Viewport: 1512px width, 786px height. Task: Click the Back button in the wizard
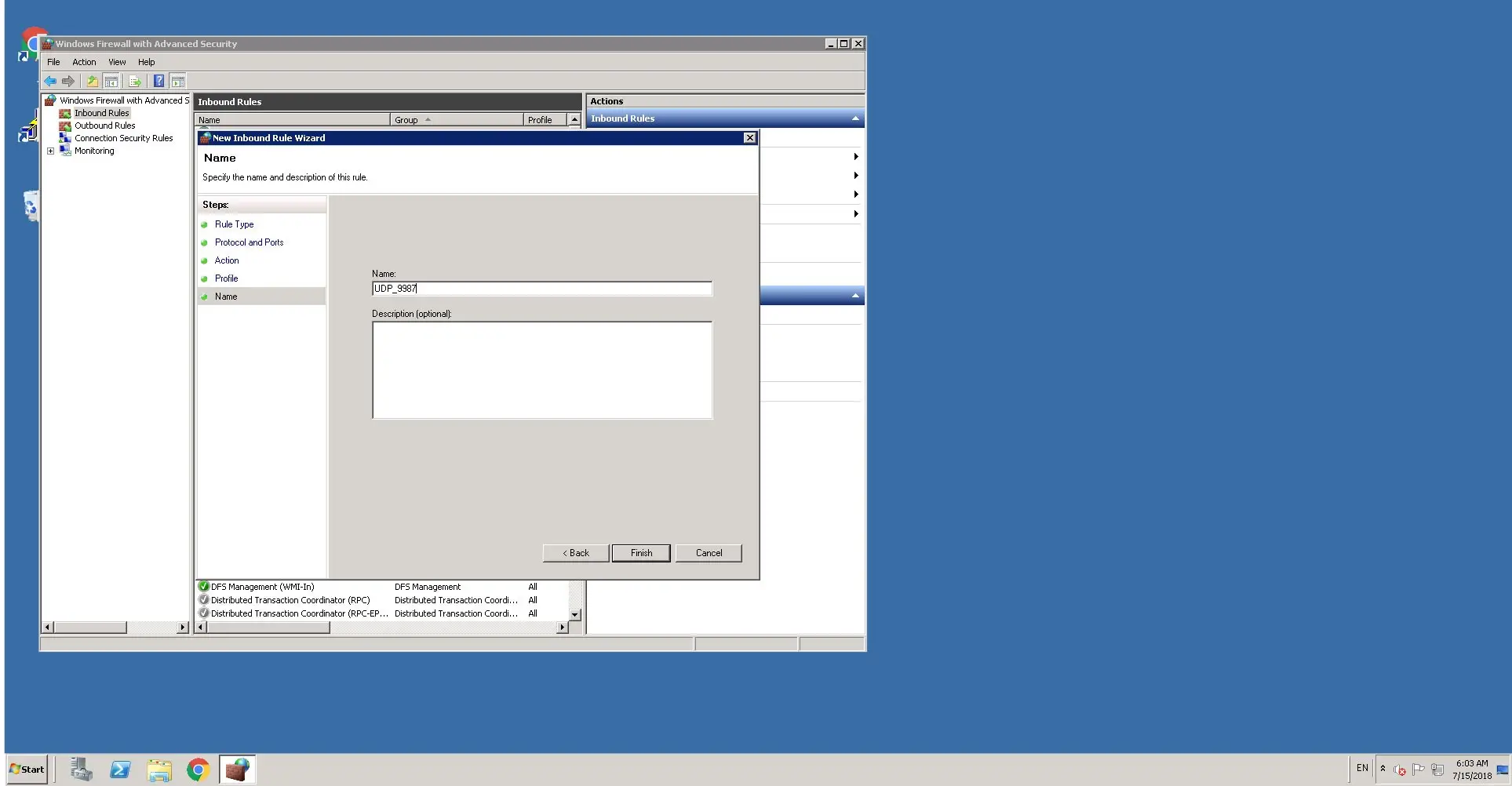[576, 553]
